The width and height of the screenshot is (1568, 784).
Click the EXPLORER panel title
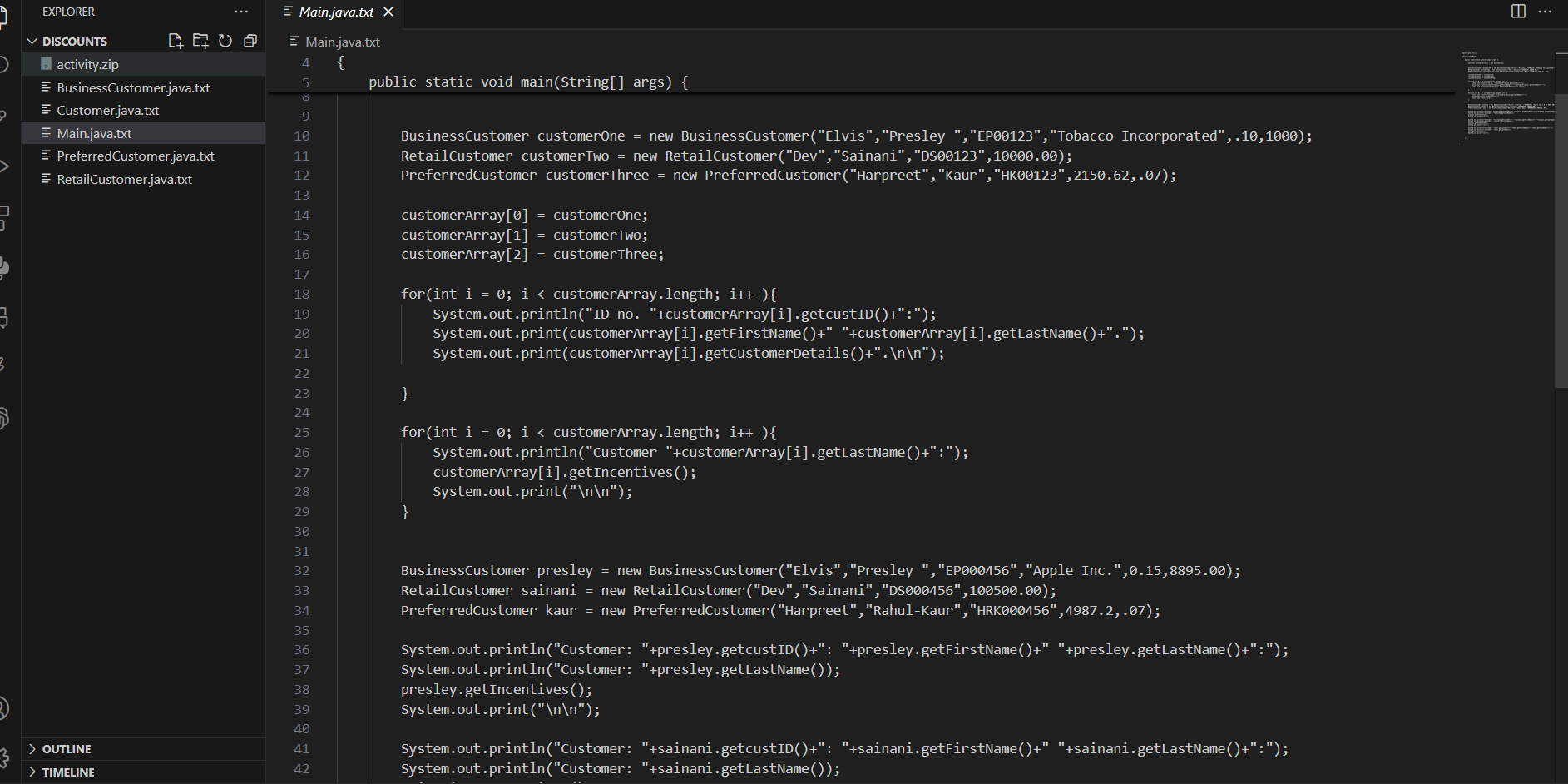[68, 12]
